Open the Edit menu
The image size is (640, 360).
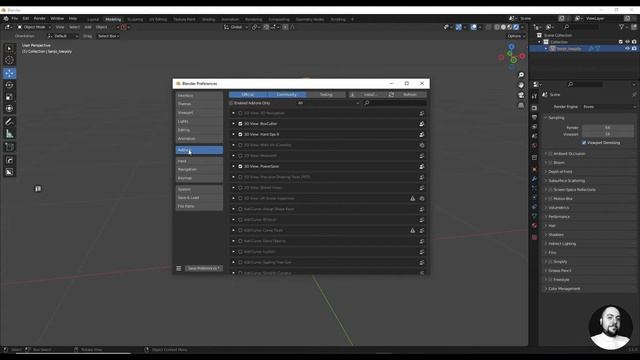click(26, 18)
